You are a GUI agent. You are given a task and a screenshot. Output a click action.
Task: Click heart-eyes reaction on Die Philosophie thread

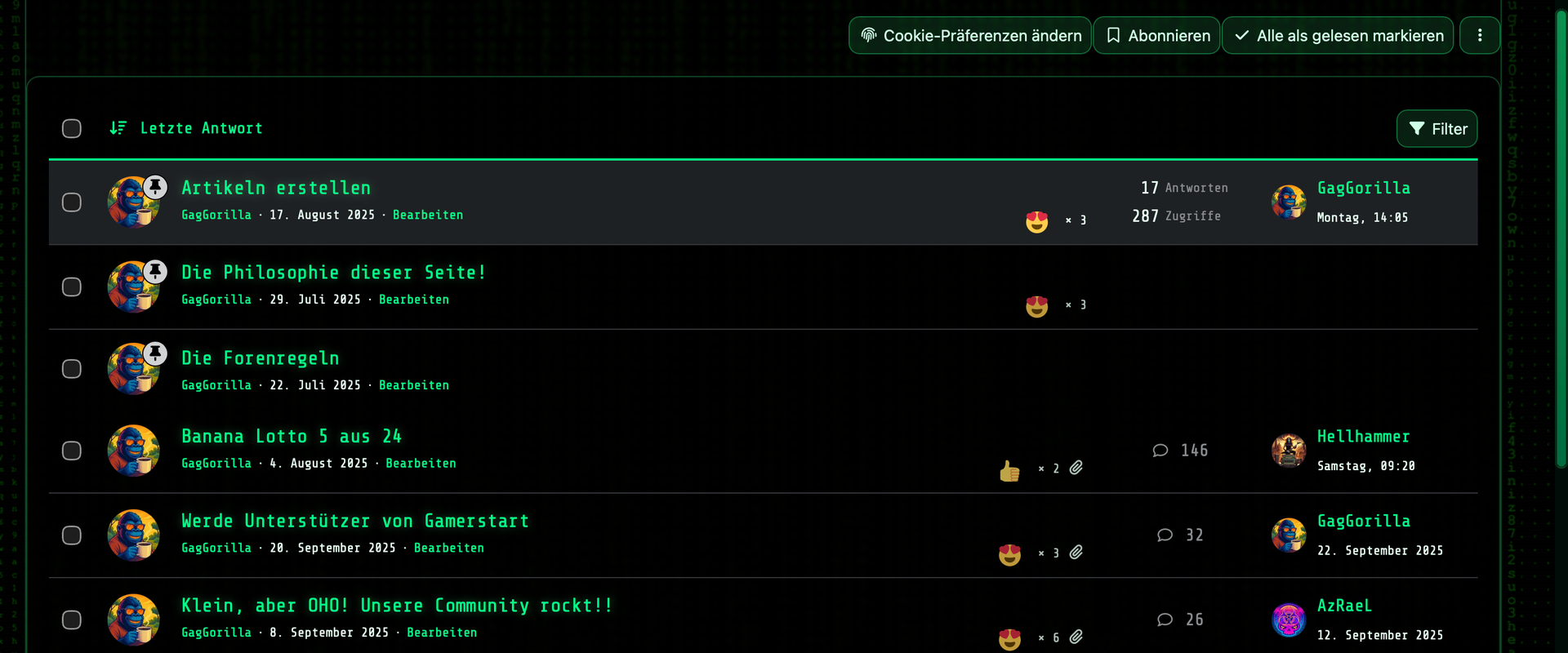tap(1036, 306)
